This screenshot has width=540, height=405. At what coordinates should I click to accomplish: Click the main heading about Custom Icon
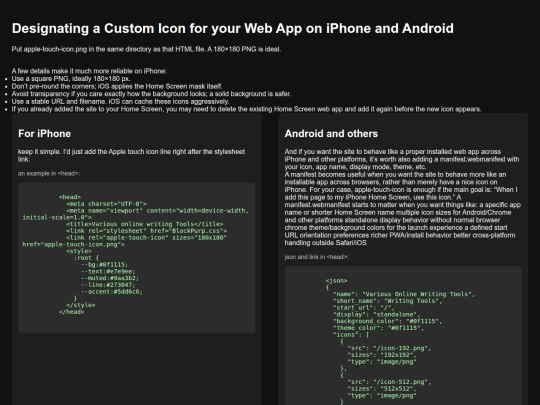(232, 29)
